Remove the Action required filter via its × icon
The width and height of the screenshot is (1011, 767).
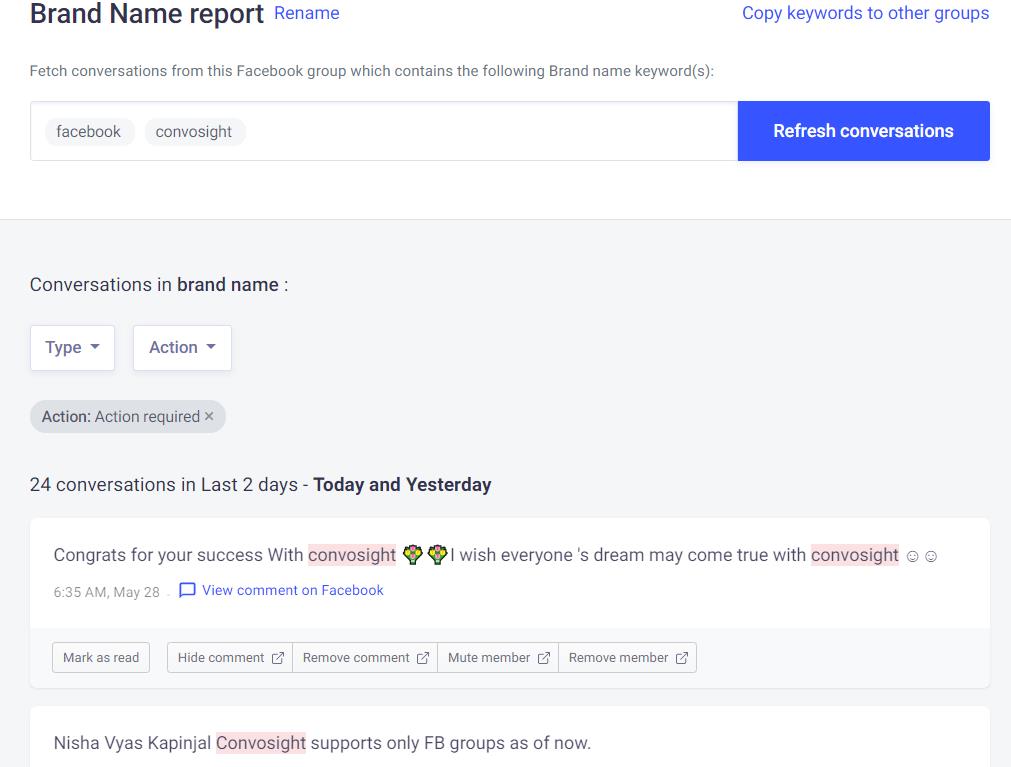click(x=209, y=416)
